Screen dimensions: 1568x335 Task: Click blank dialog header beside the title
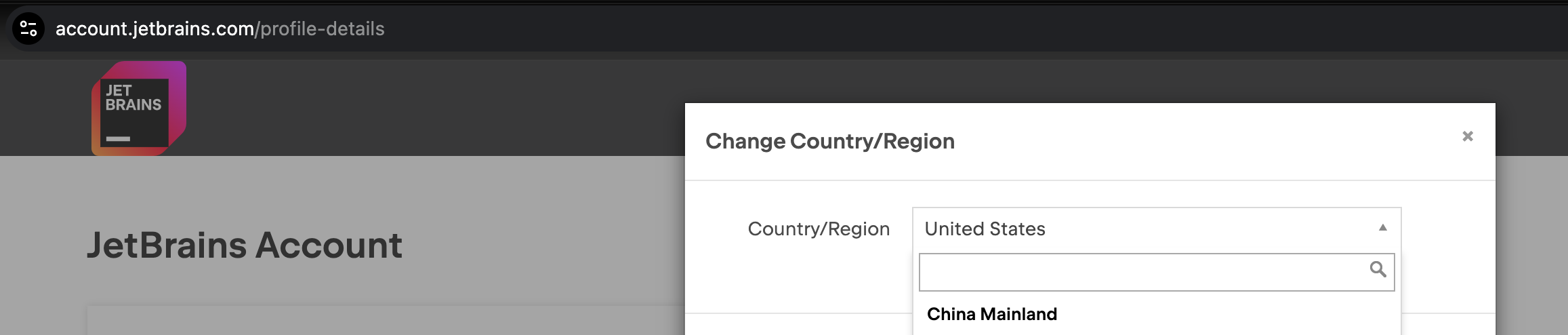pos(1206,141)
